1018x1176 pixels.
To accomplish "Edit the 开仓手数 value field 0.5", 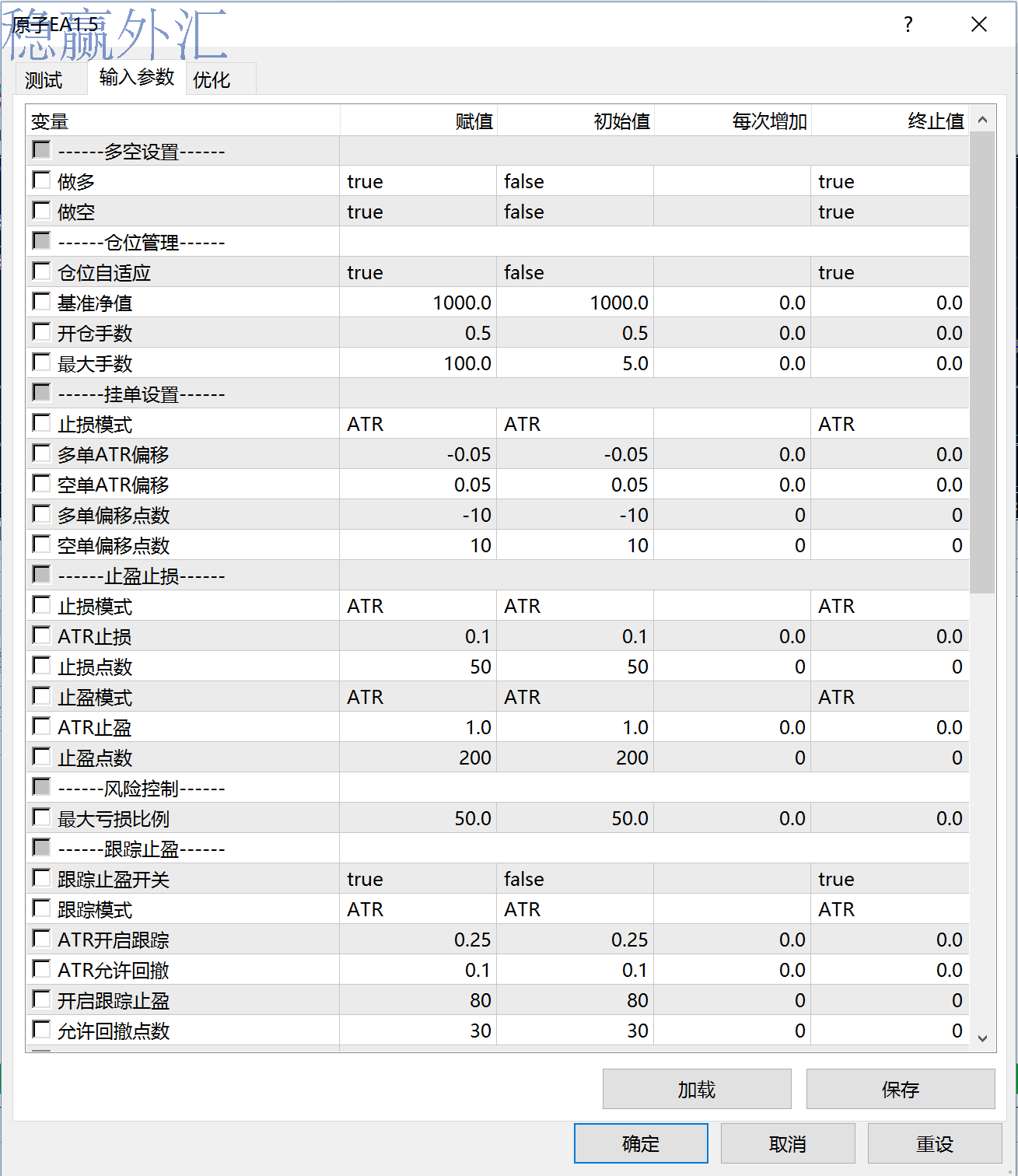I will [418, 333].
